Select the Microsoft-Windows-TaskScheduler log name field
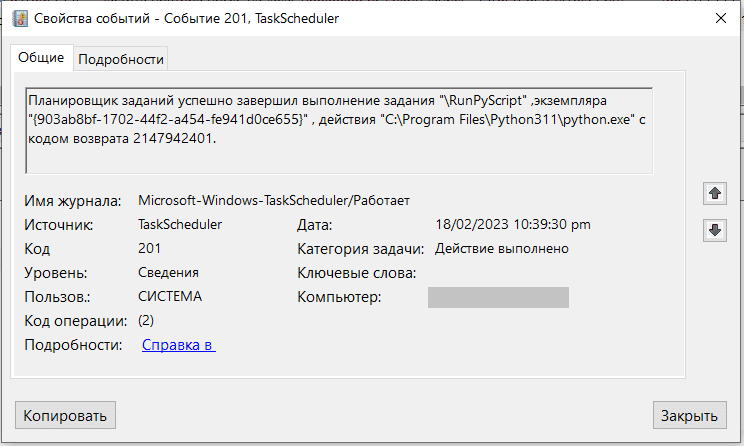This screenshot has height=446, width=744. 274,201
